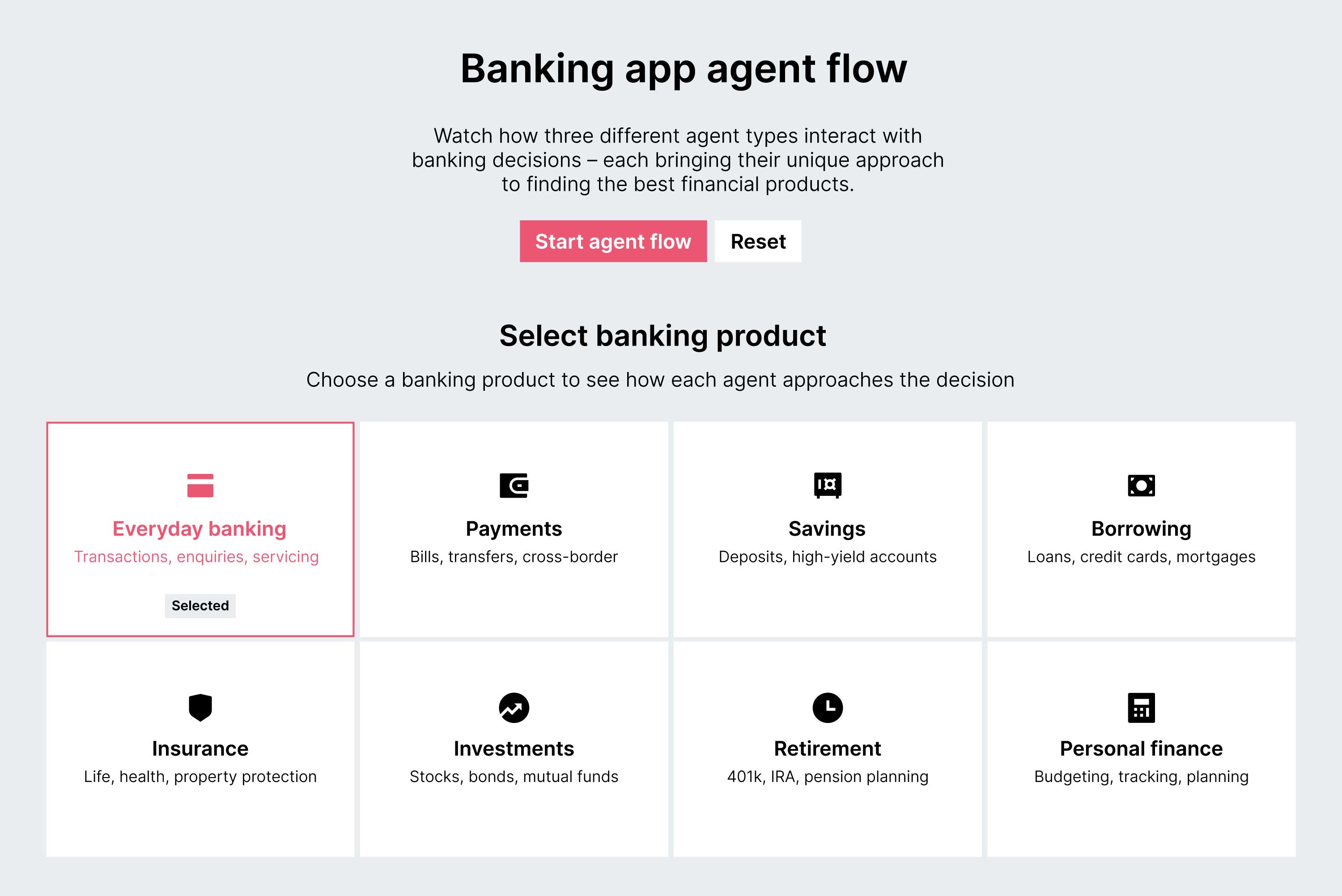
Task: Choose the Savings product heading
Action: click(x=827, y=528)
